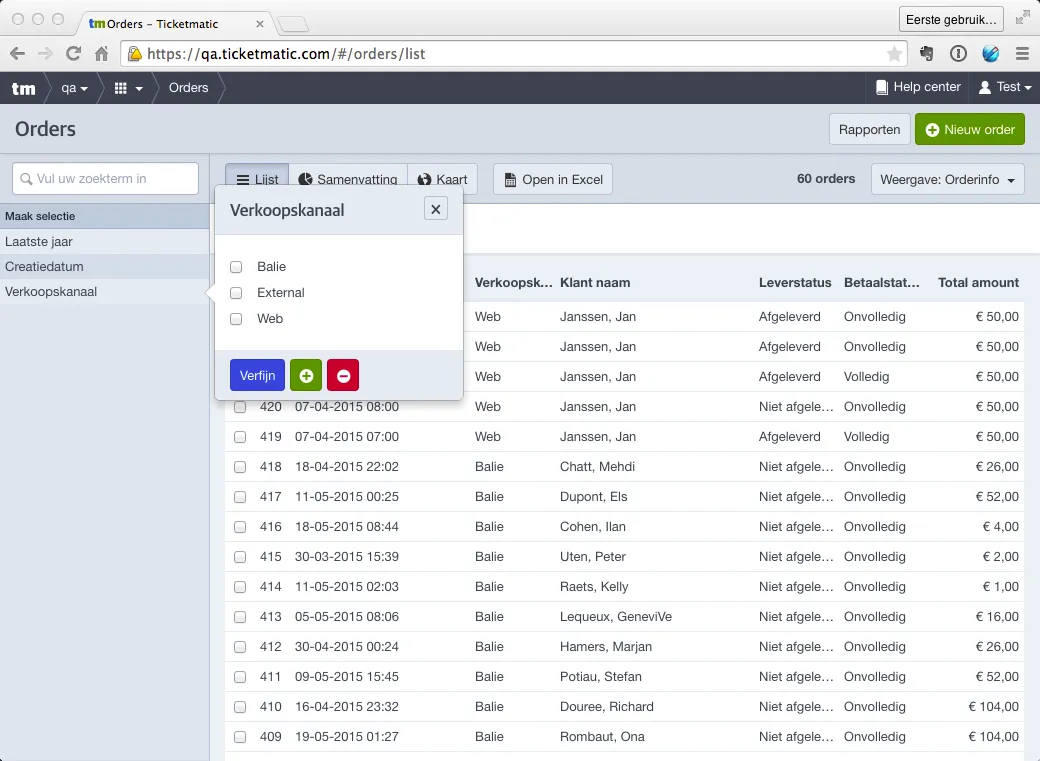Check the Balie checkbox

point(236,267)
